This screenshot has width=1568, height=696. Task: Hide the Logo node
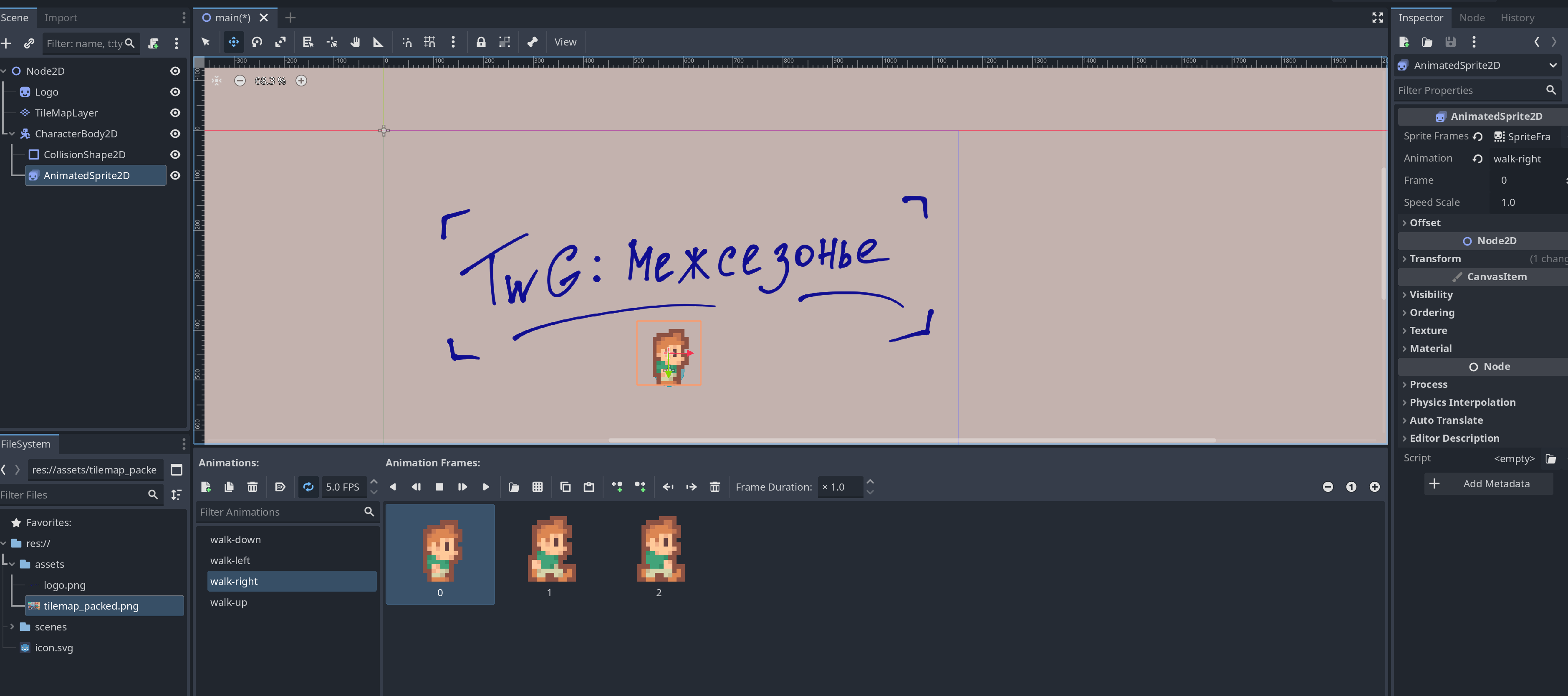(x=175, y=92)
